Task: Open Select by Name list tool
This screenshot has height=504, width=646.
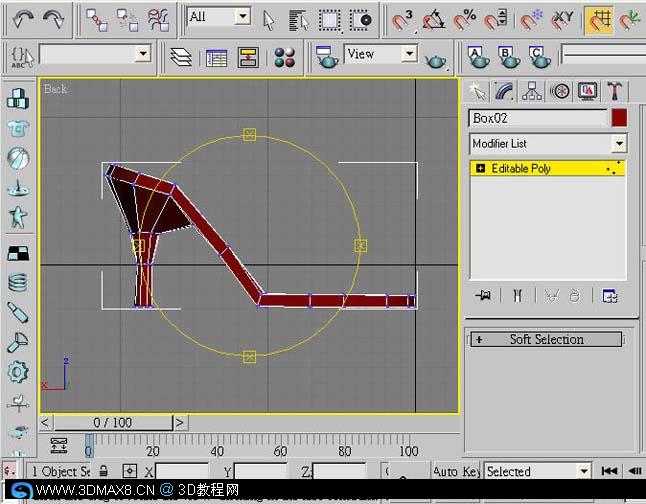Action: 298,20
